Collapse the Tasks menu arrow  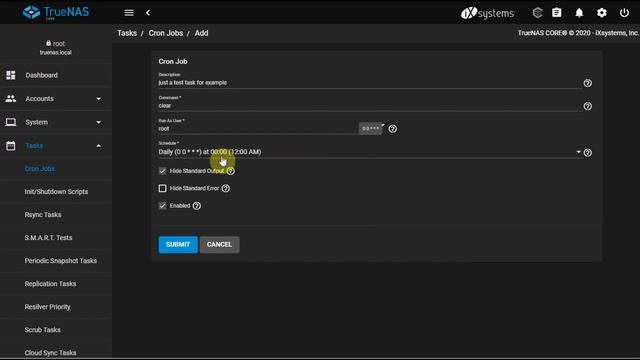pyautogui.click(x=98, y=146)
